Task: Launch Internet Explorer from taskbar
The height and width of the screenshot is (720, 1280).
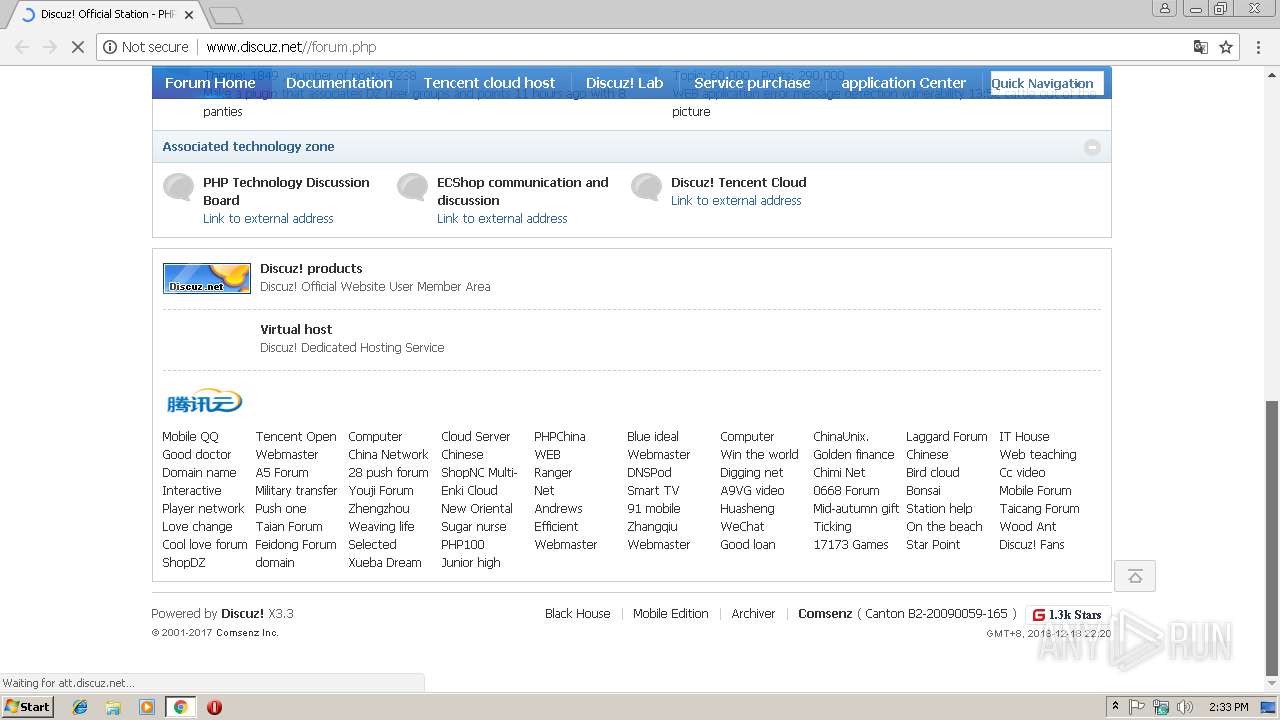Action: point(80,707)
